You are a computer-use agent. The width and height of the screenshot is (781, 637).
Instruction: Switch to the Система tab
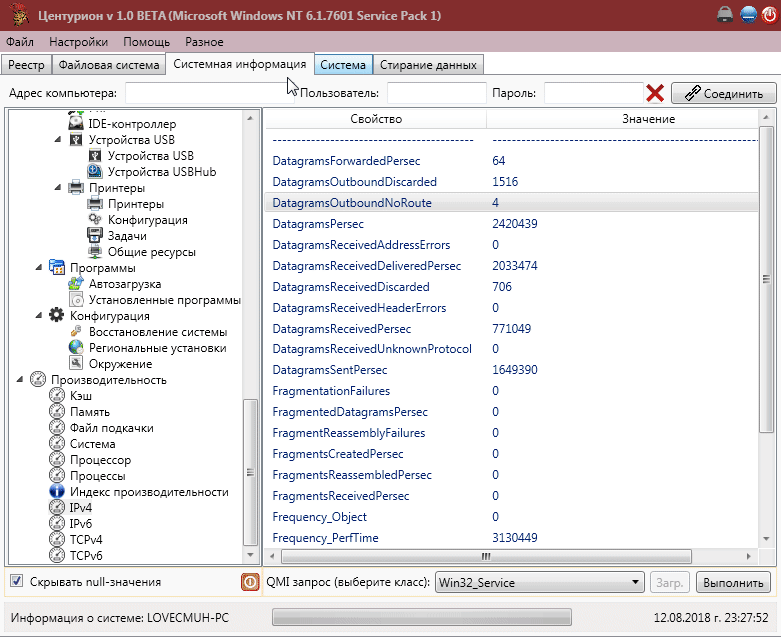343,65
